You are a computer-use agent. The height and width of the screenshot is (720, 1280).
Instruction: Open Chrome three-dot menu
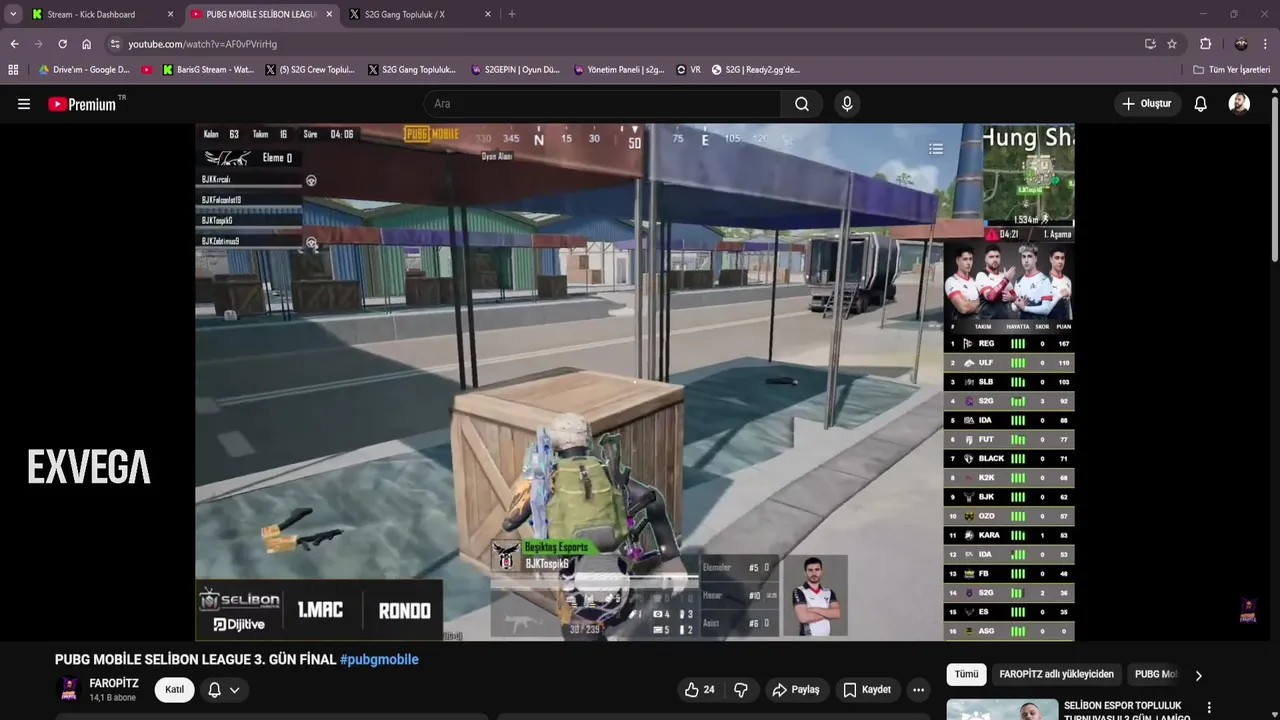tap(1266, 44)
